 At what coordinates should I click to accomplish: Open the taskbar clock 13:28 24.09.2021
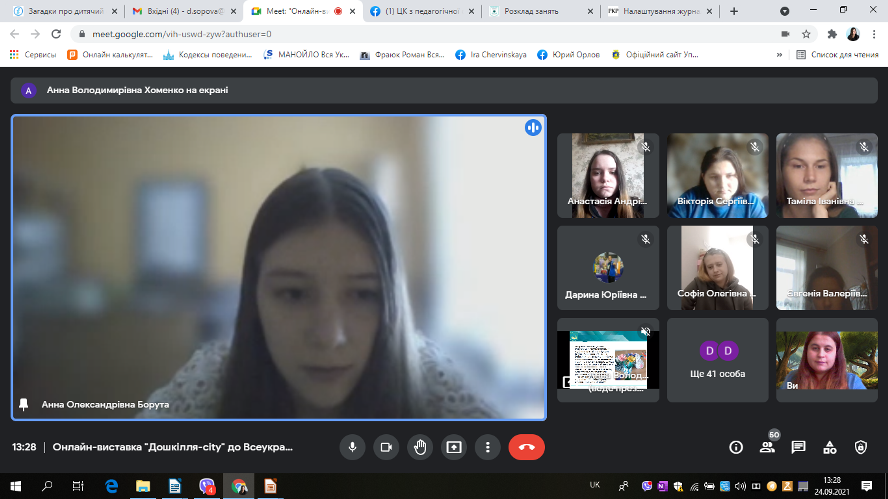pyautogui.click(x=832, y=486)
